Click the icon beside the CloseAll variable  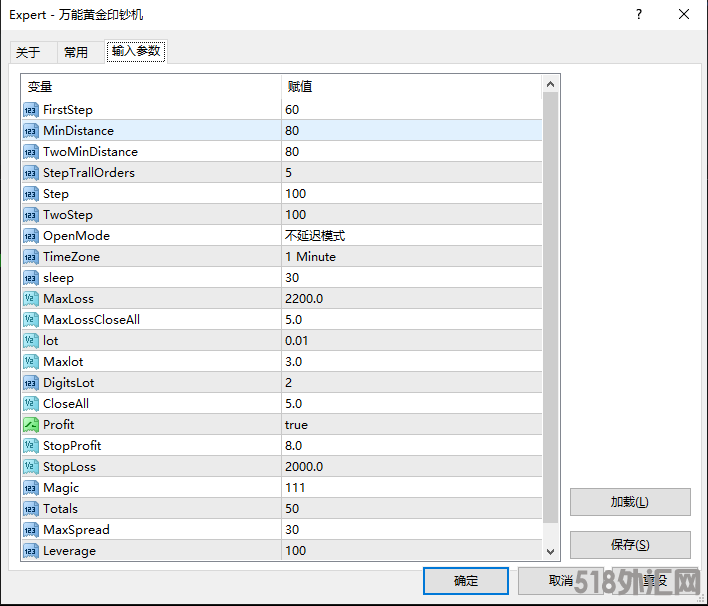tap(31, 404)
